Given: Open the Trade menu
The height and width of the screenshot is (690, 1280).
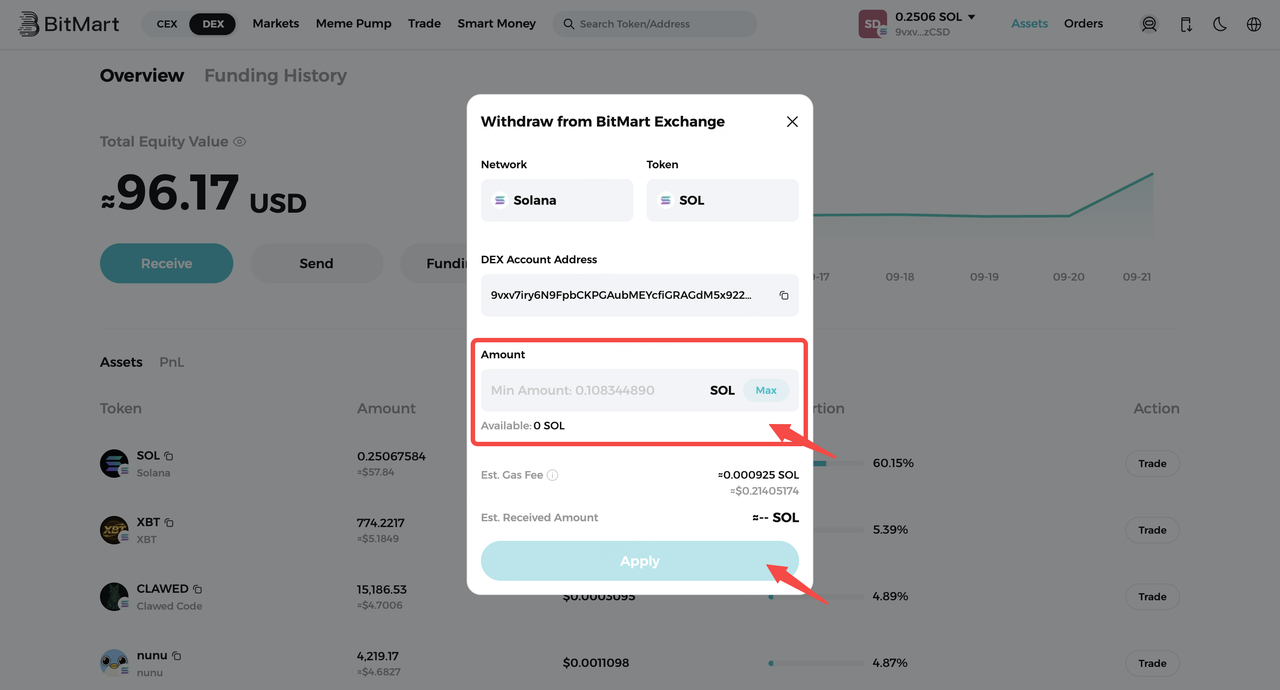Looking at the screenshot, I should (x=424, y=23).
